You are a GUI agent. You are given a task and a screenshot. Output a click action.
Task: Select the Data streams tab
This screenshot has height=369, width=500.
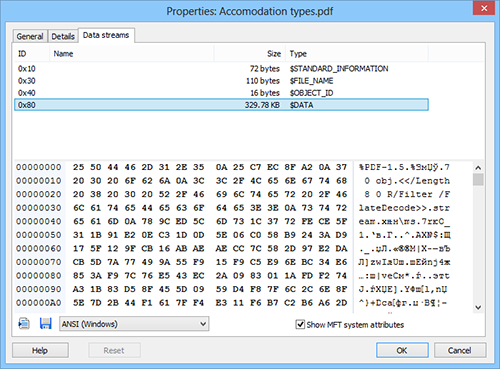tap(106, 35)
